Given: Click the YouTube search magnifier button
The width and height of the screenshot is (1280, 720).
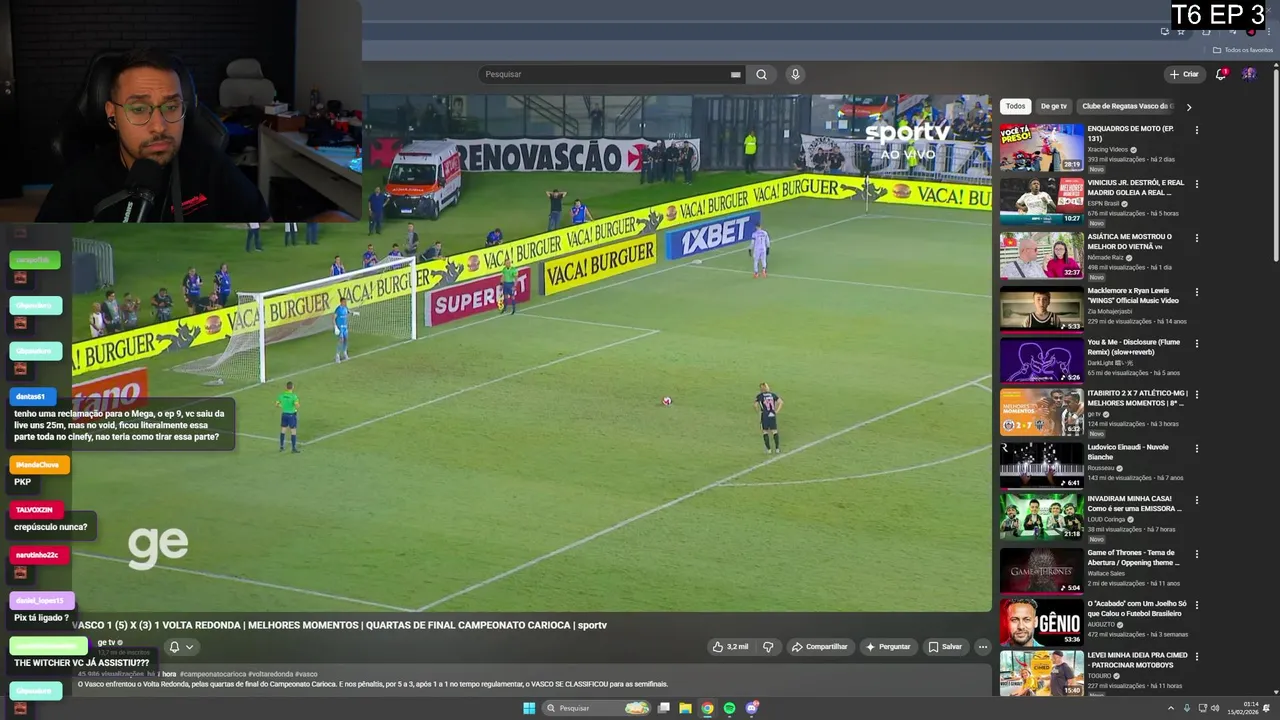Looking at the screenshot, I should (x=761, y=74).
